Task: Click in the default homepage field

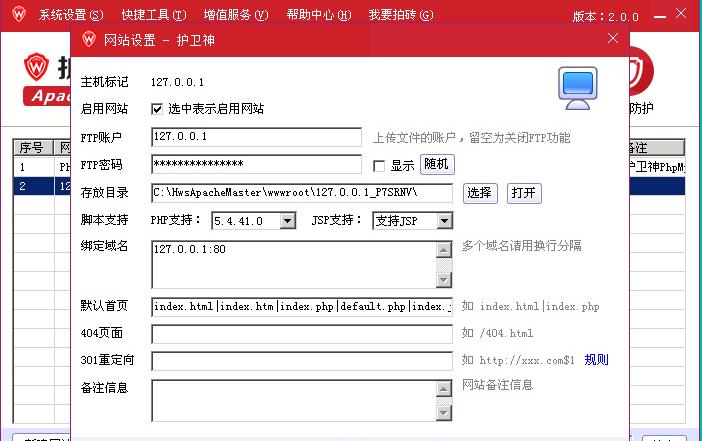Action: click(302, 307)
